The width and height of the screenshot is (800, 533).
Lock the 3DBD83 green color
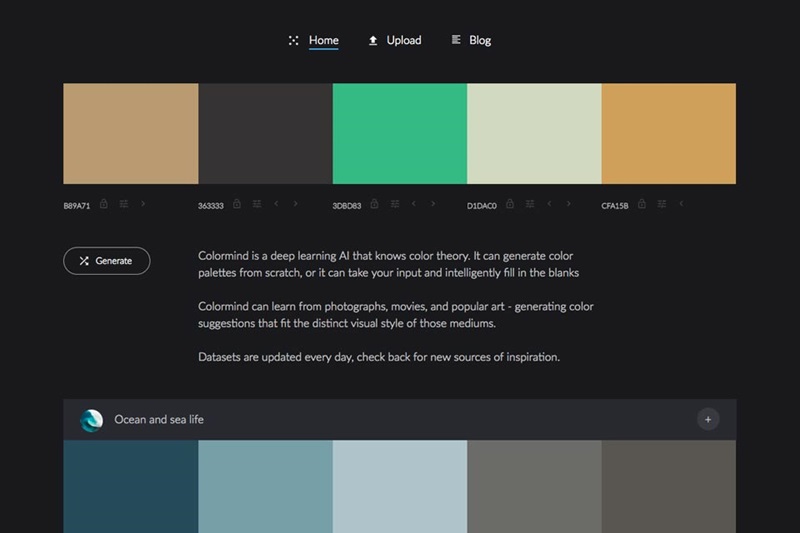(374, 204)
